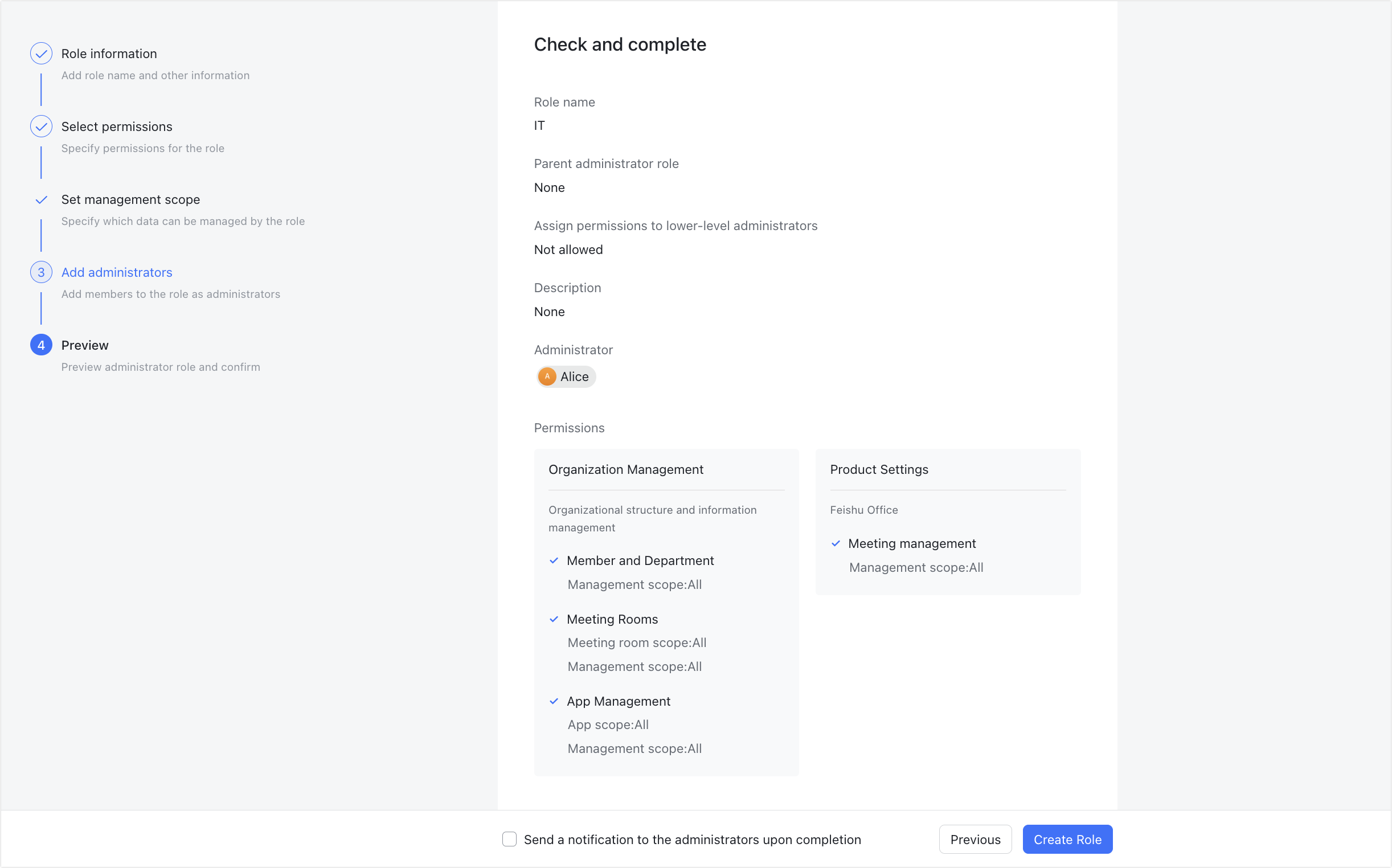The image size is (1392, 868).
Task: Click the Create Role button
Action: pos(1067,839)
